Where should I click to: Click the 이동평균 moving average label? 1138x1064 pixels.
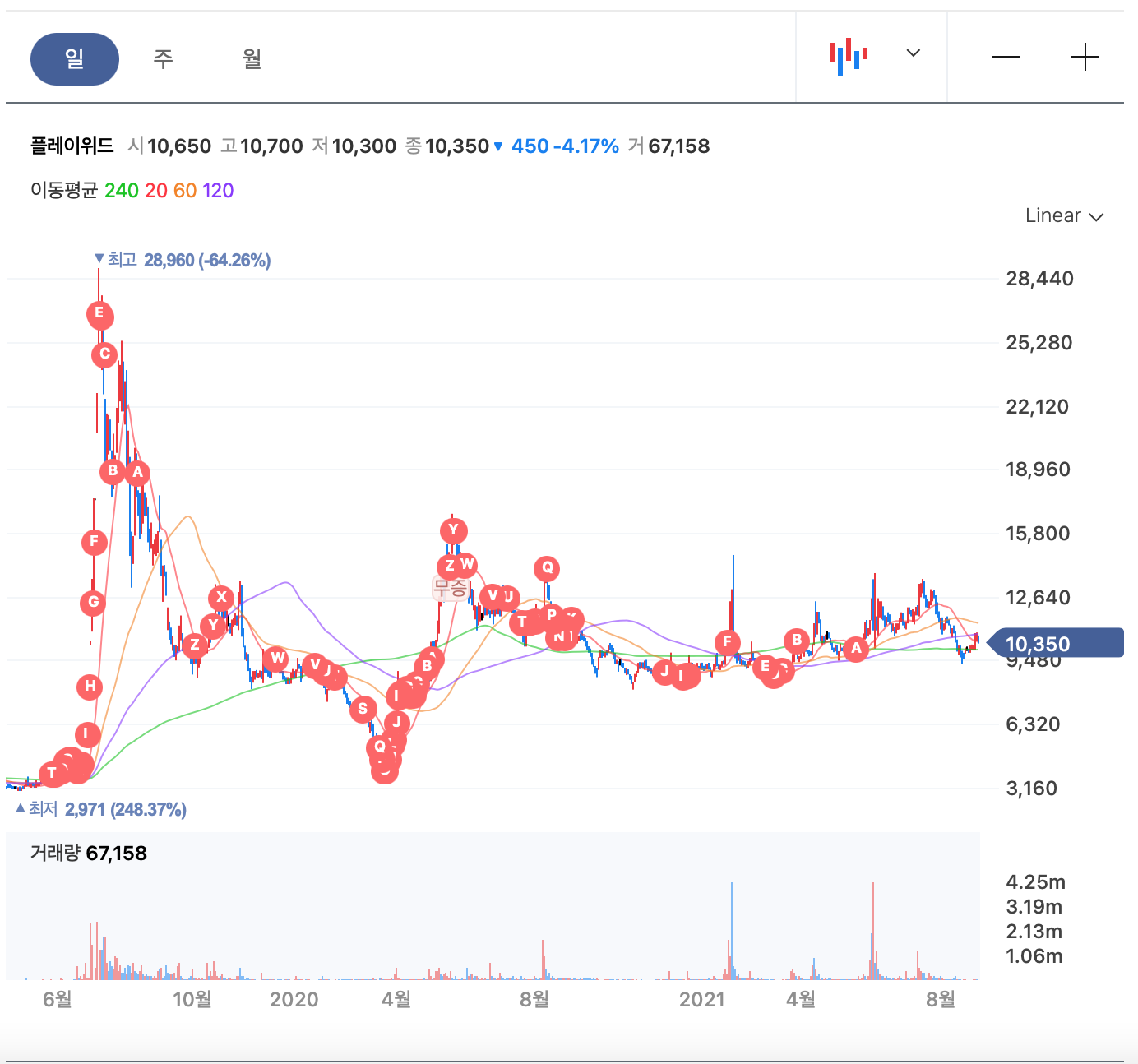[64, 191]
